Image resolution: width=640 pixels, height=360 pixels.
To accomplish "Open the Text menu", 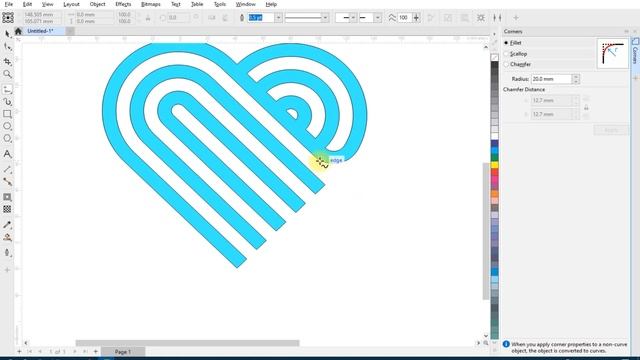I will click(x=176, y=4).
